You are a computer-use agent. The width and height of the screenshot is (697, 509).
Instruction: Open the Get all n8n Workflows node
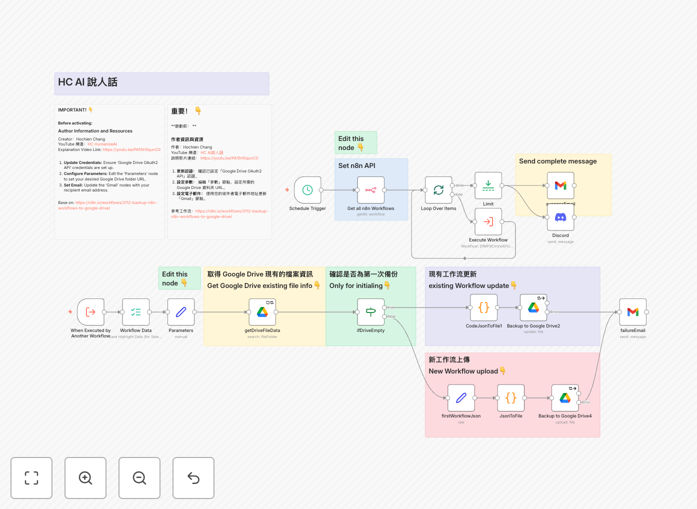tap(371, 190)
